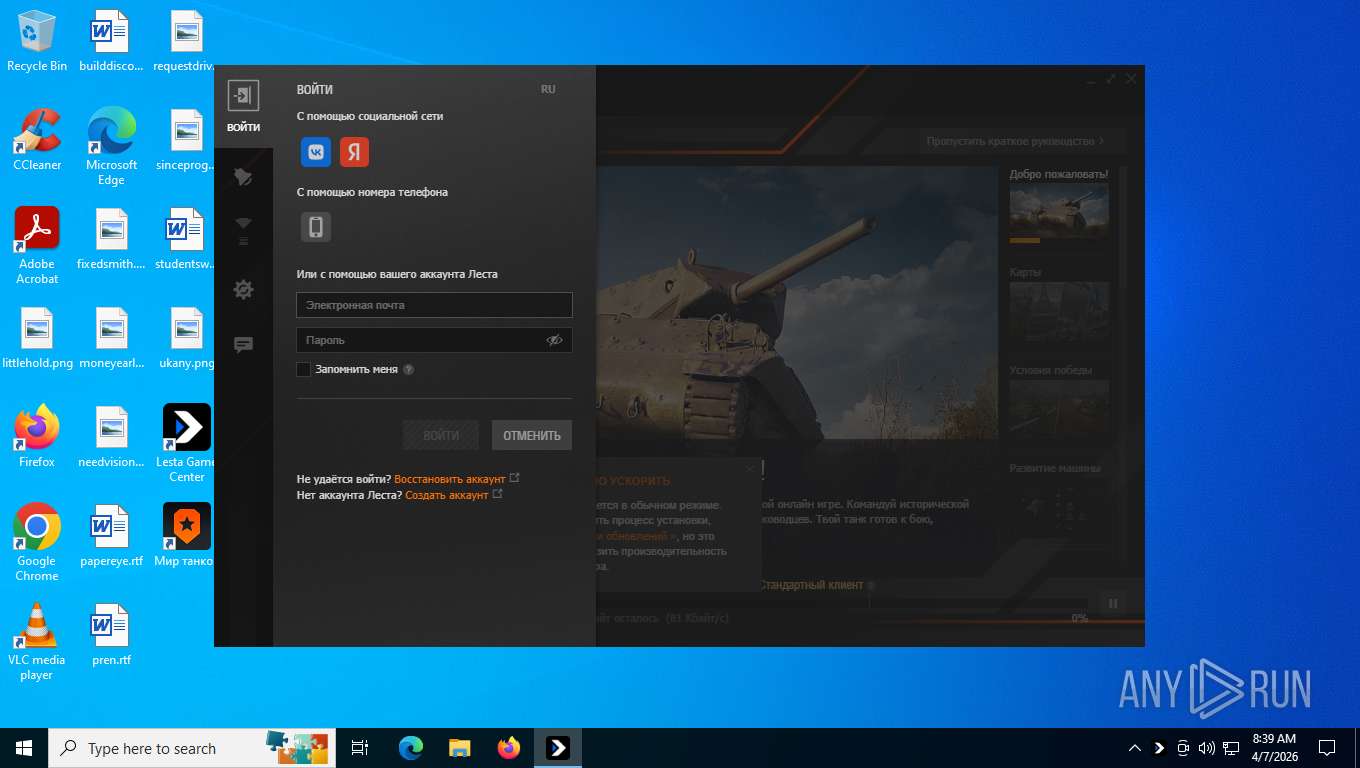This screenshot has width=1360, height=768.
Task: Open settings gear in Lesta sidebar
Action: click(243, 289)
